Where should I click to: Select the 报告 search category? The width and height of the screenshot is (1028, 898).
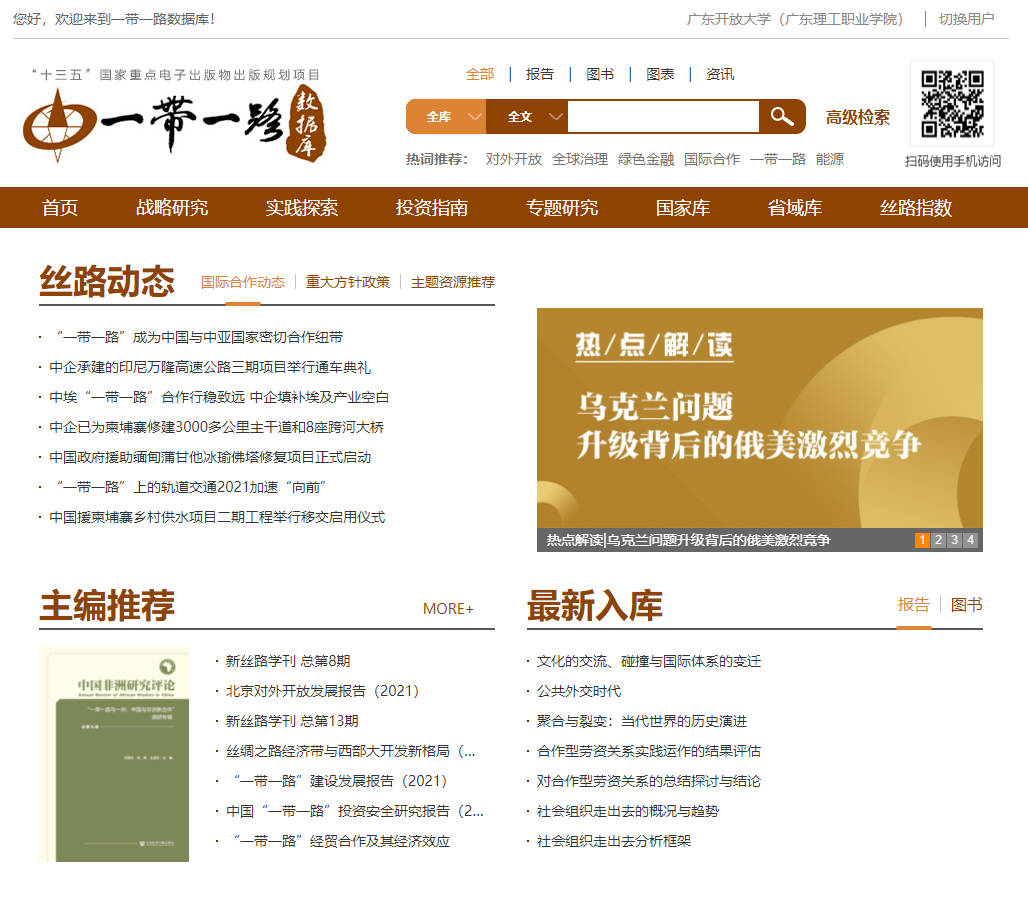coord(540,74)
